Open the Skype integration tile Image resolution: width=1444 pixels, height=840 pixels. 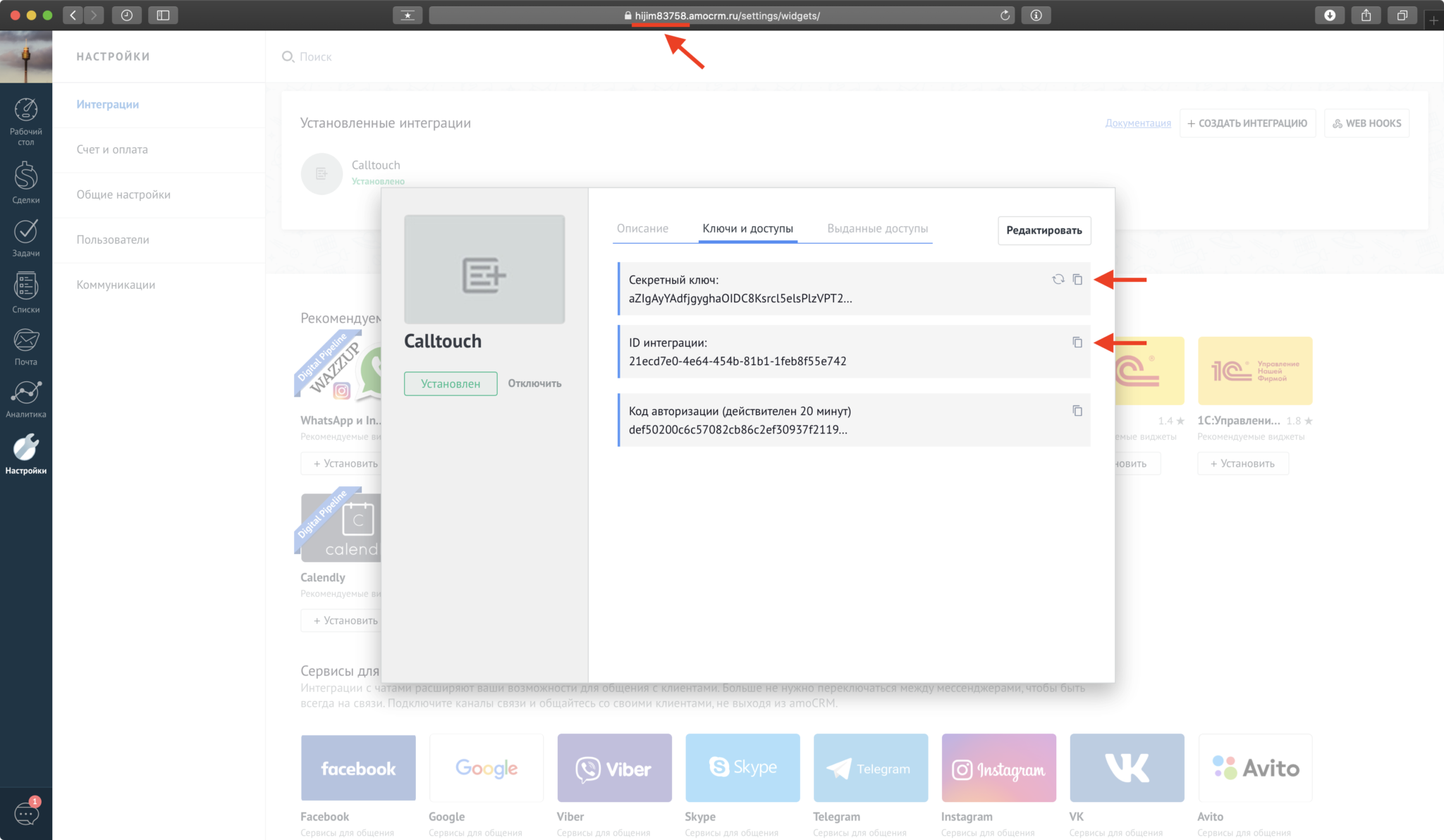tap(742, 767)
